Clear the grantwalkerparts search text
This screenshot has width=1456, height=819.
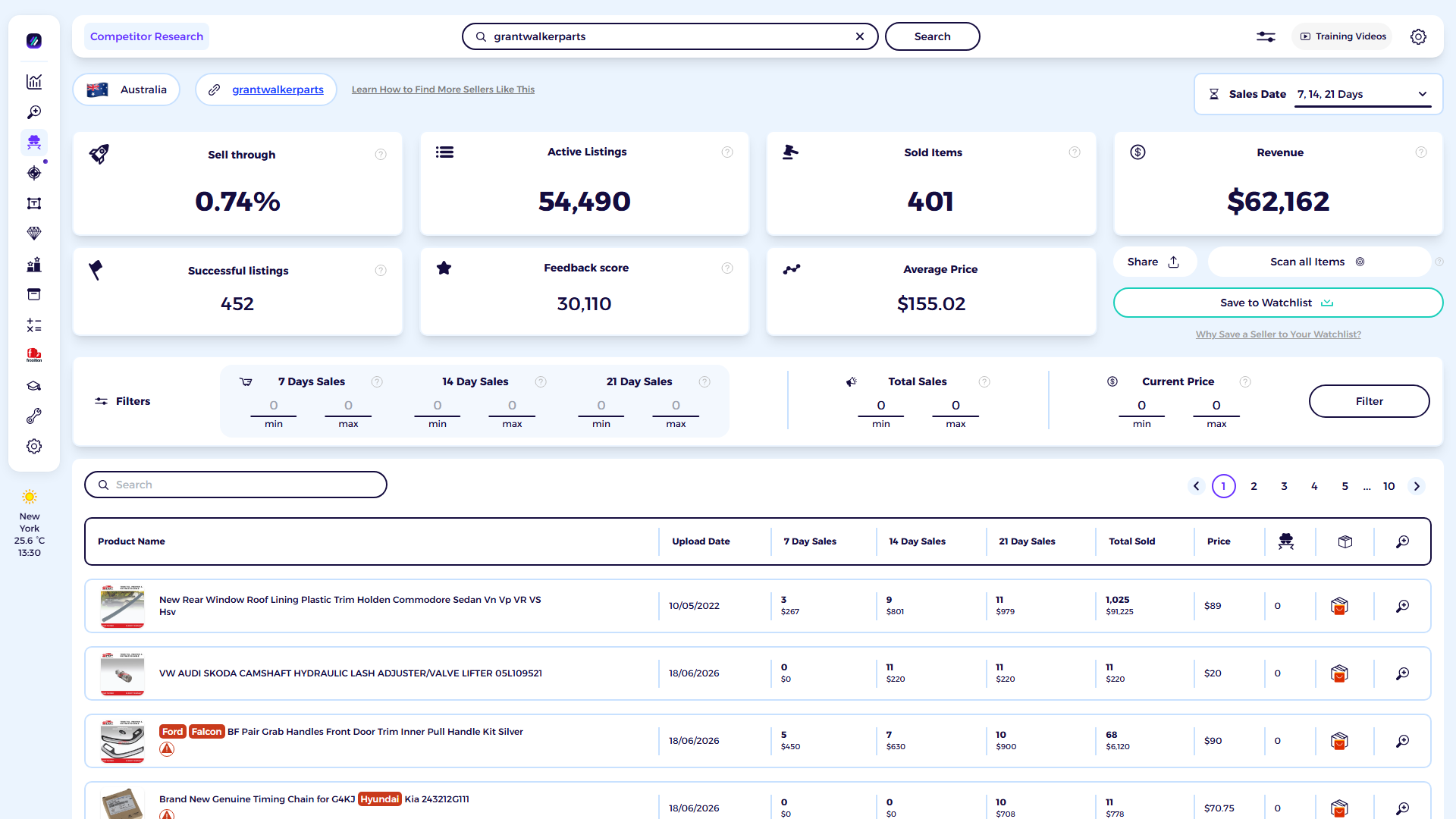click(860, 36)
